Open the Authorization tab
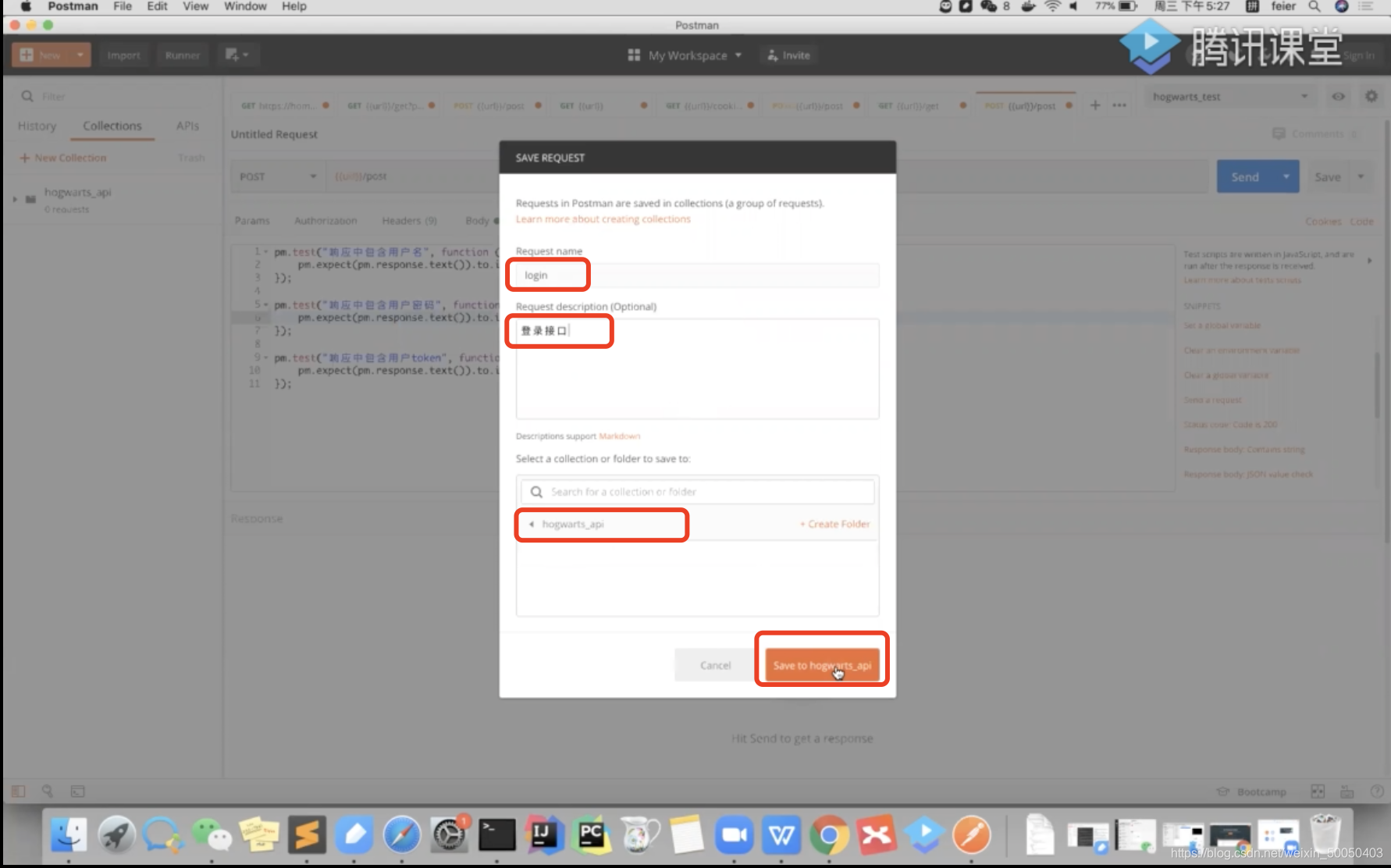1391x868 pixels. (x=326, y=221)
